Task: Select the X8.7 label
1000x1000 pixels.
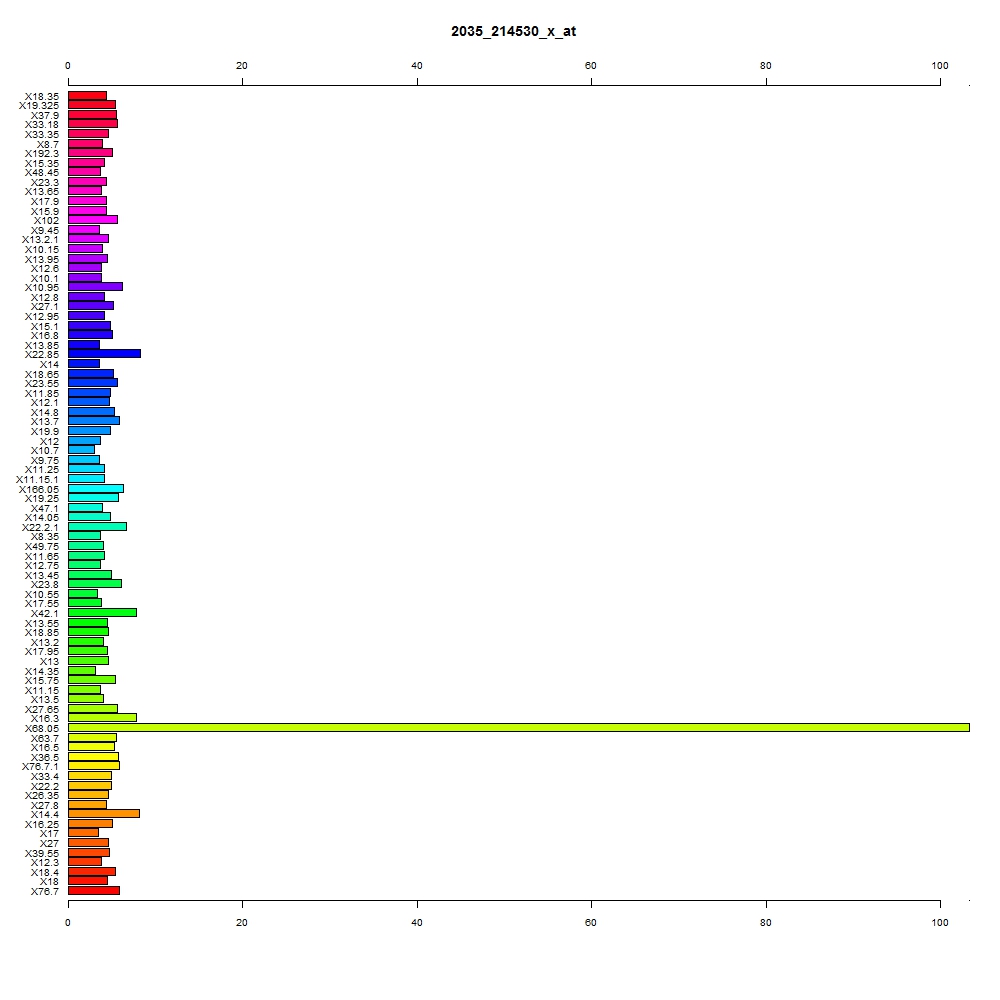Action: pos(48,144)
